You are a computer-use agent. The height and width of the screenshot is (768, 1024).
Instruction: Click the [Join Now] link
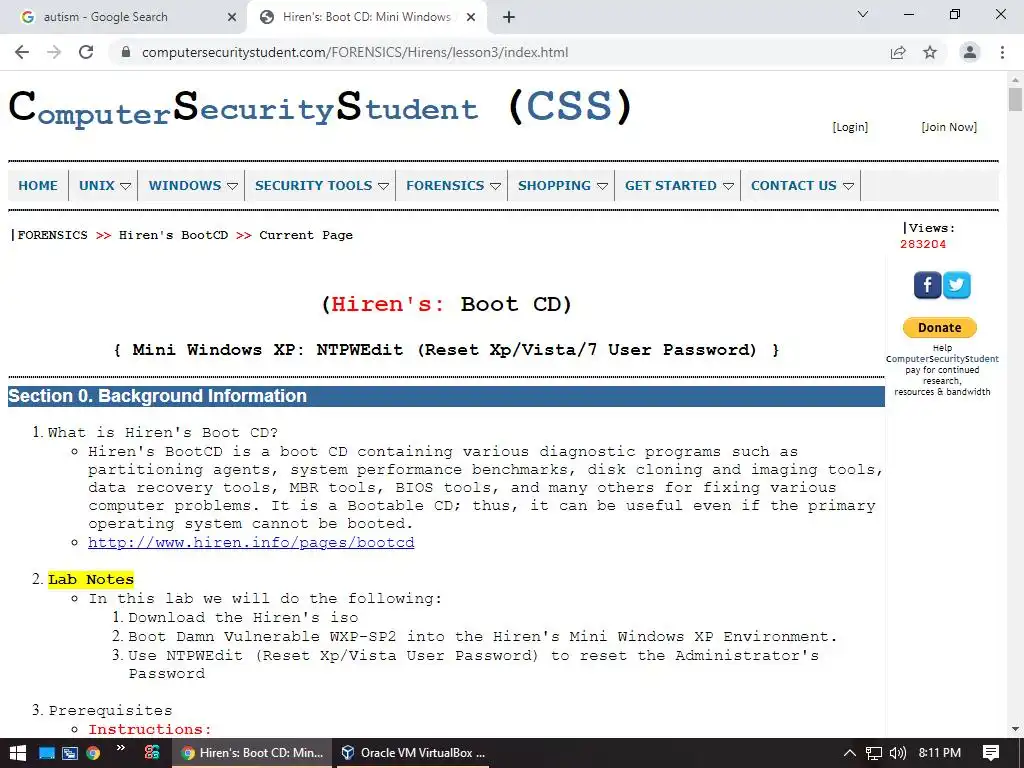tap(949, 127)
